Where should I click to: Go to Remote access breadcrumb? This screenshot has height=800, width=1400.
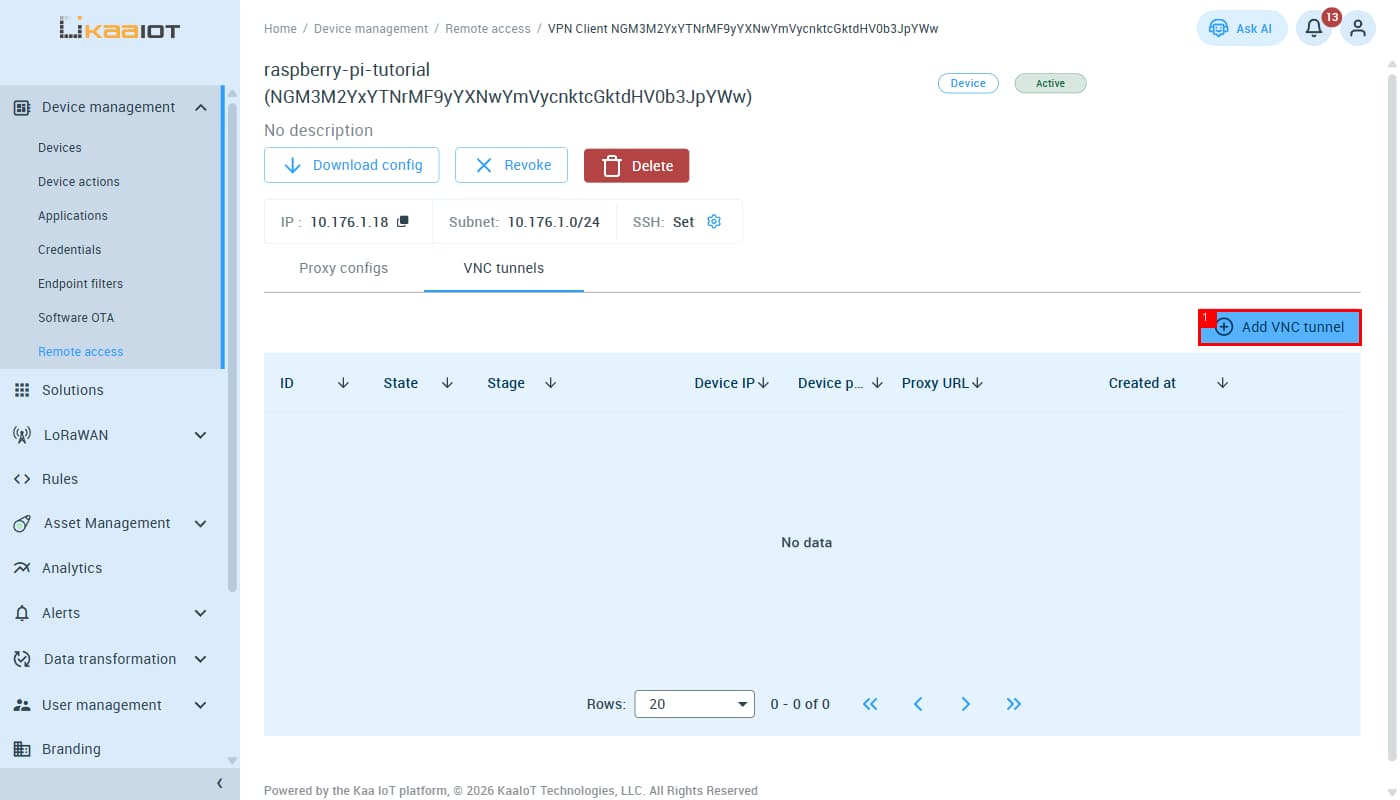488,29
